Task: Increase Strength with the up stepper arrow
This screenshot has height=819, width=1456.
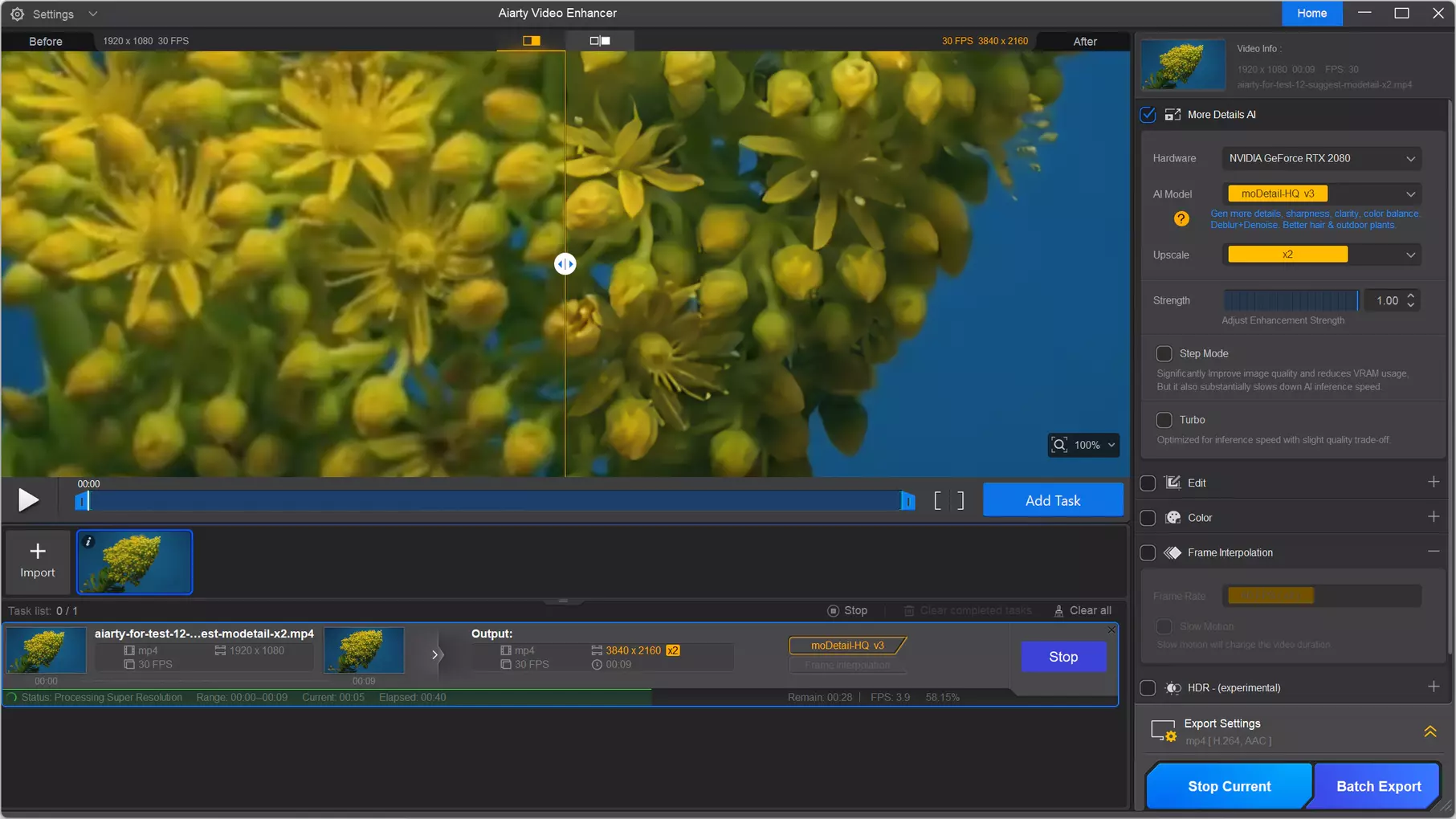Action: pos(1411,295)
